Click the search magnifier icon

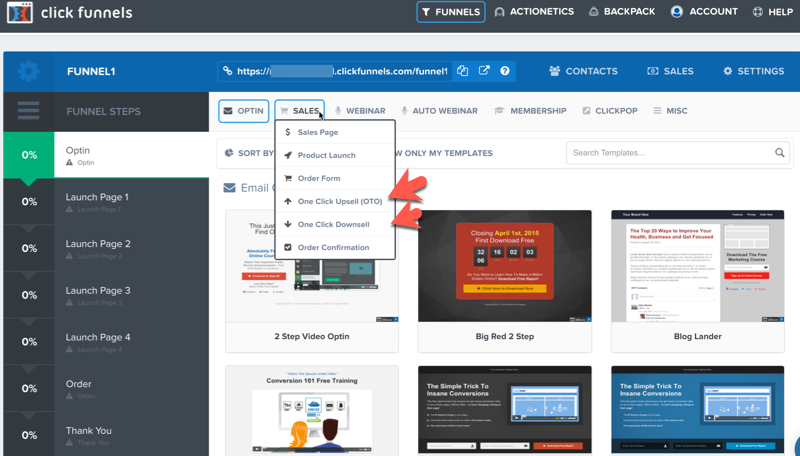point(780,153)
